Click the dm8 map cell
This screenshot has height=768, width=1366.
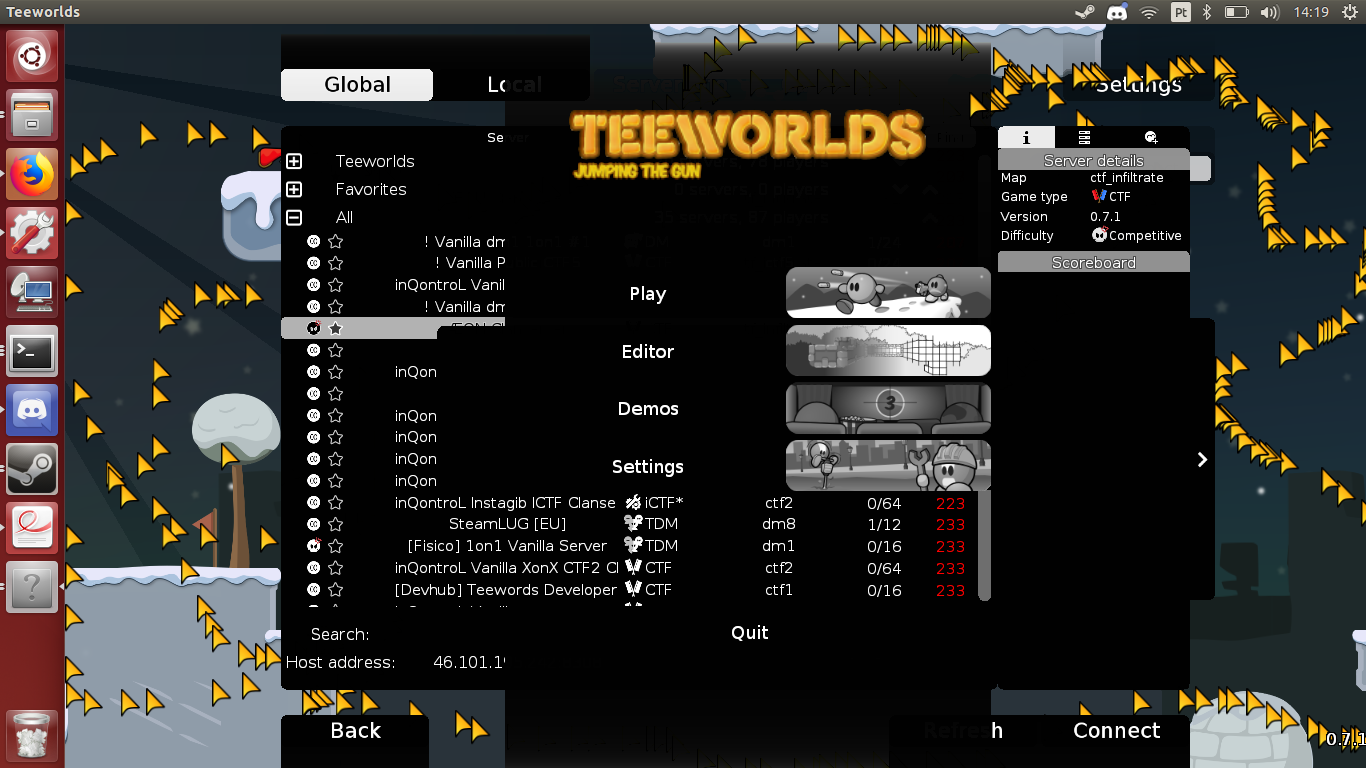(779, 524)
